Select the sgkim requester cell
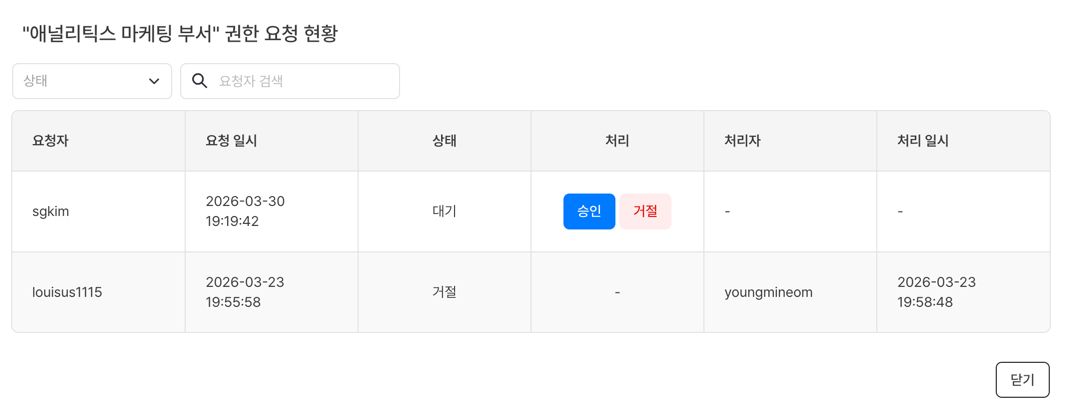 point(51,211)
